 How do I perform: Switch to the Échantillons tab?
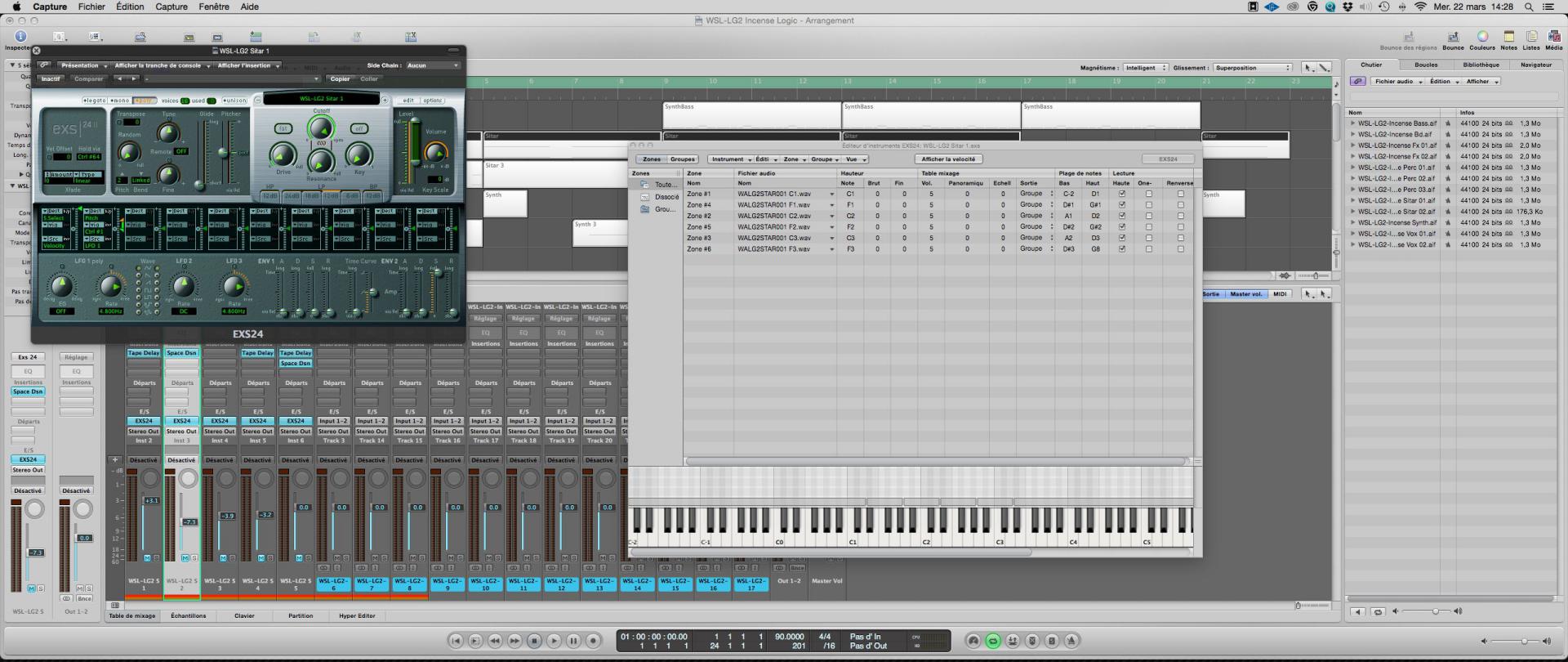click(x=189, y=615)
